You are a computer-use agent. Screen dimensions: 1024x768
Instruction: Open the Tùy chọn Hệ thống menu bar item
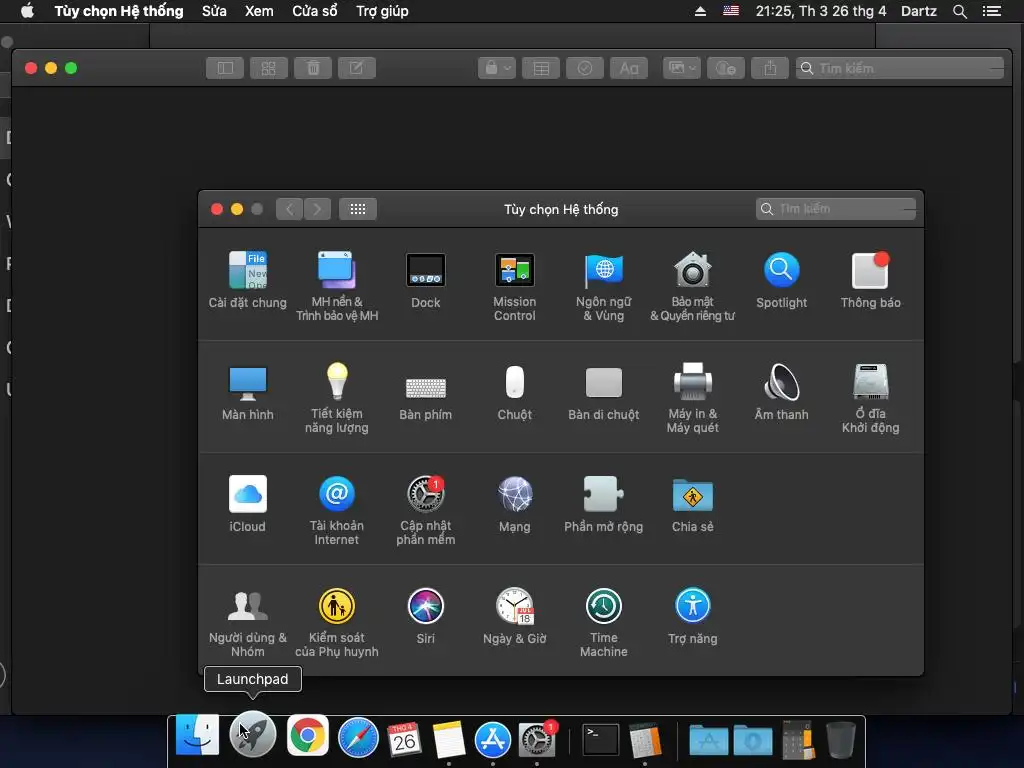119,11
